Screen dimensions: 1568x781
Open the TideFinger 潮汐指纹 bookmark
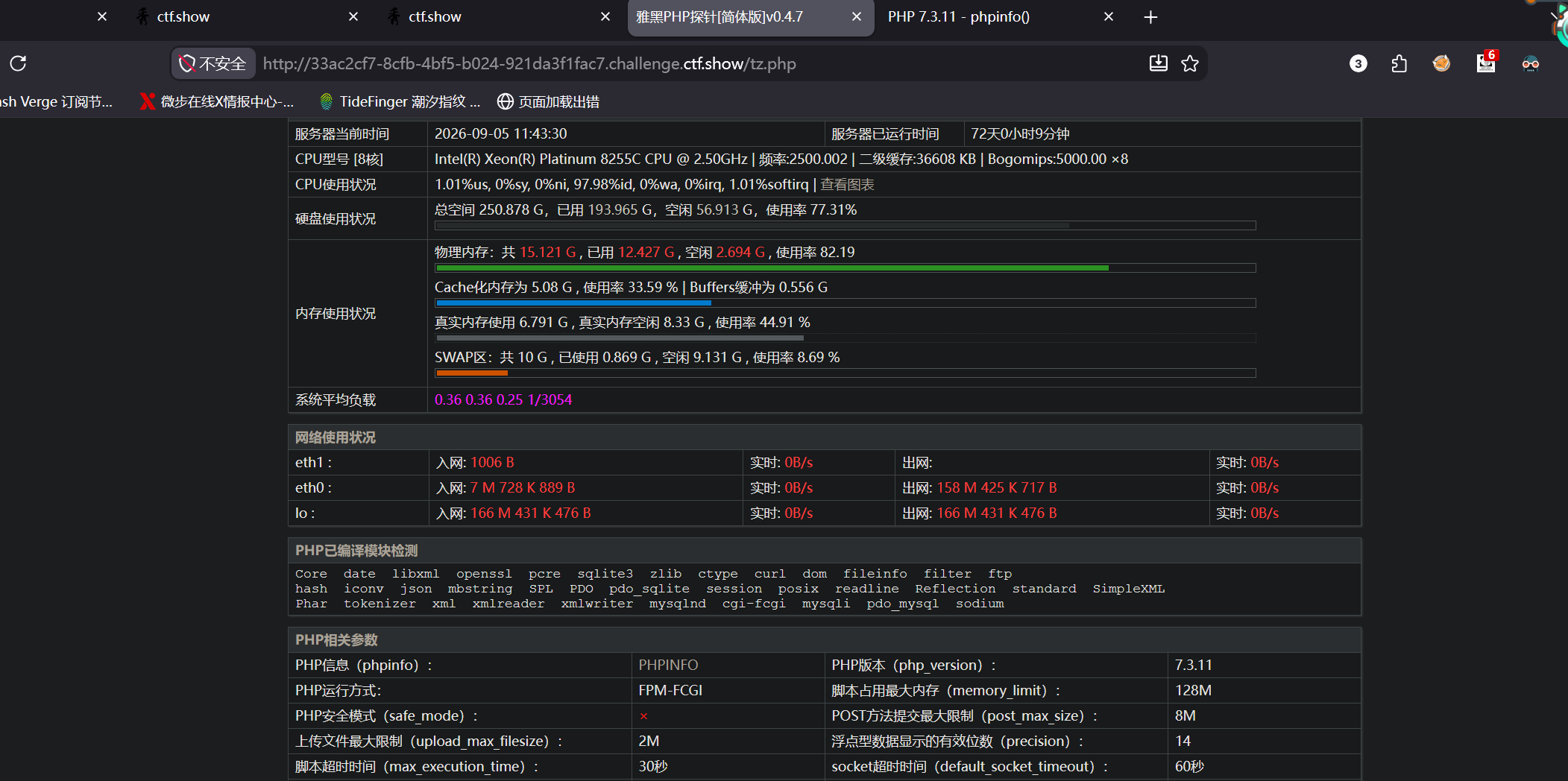400,101
